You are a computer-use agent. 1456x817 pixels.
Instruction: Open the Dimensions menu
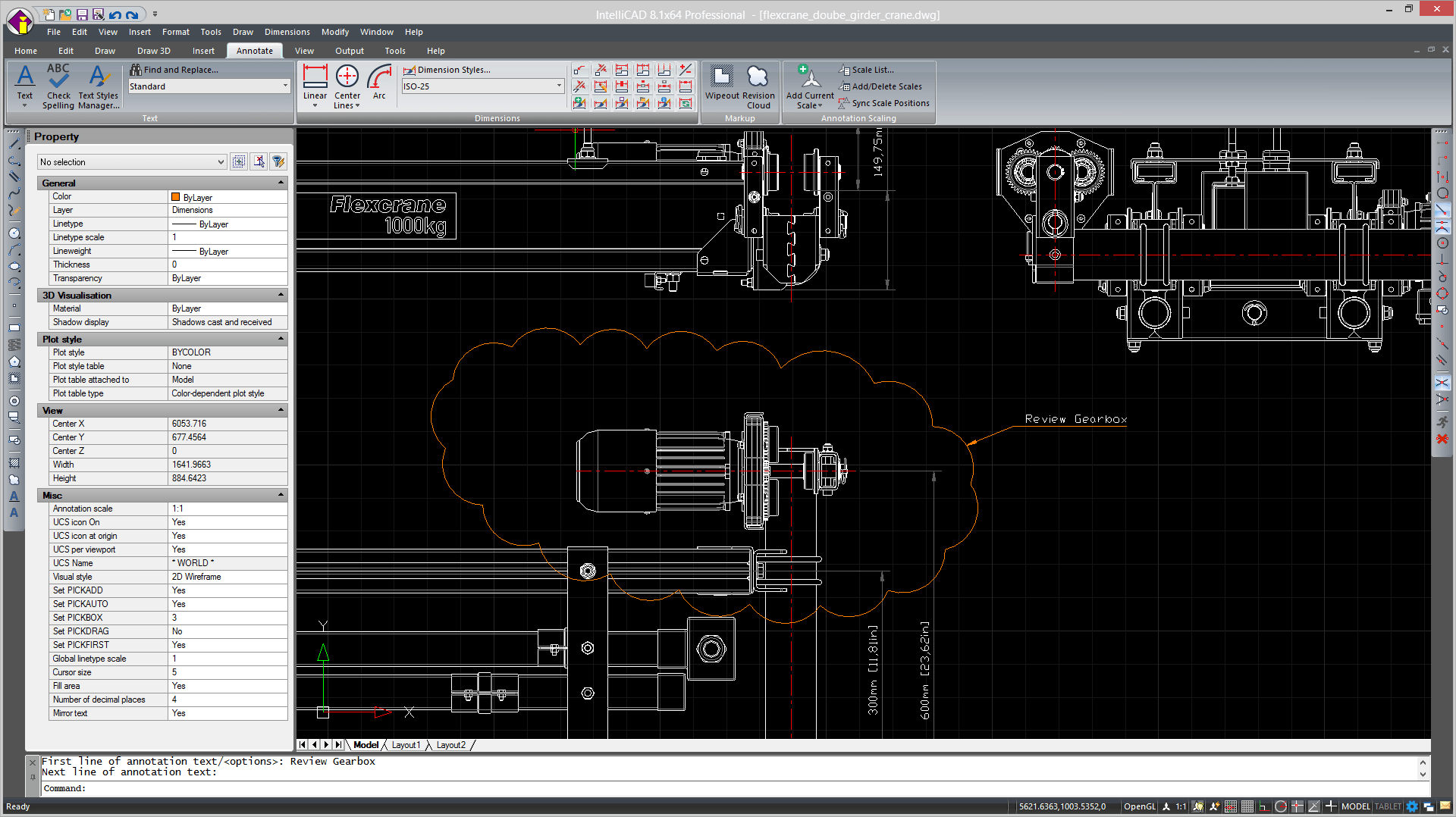tap(287, 32)
